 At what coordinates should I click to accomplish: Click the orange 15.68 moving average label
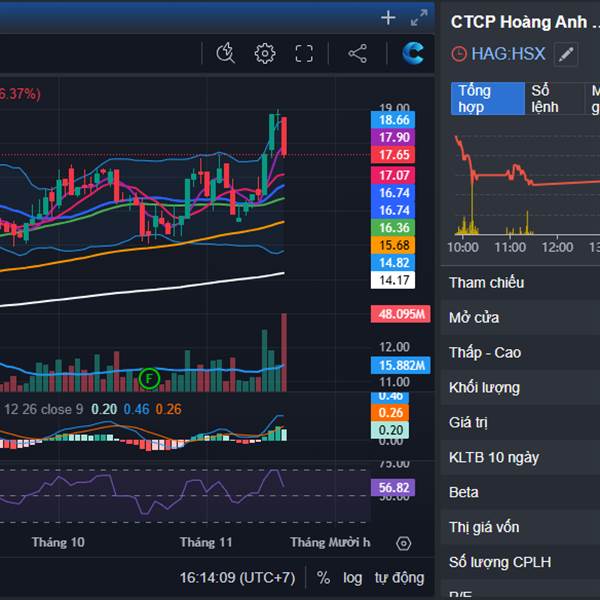[393, 245]
